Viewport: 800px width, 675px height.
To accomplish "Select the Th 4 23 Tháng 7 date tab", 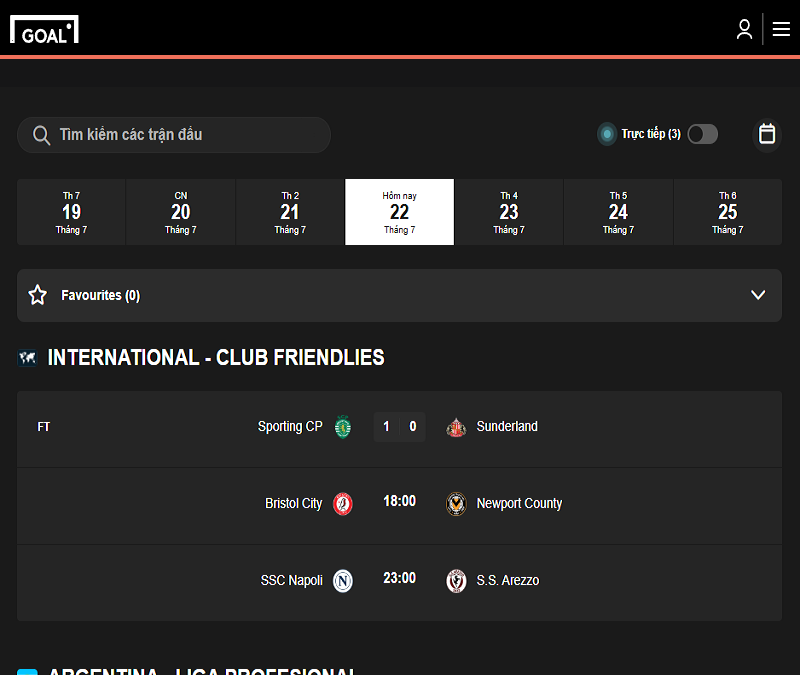I will pyautogui.click(x=509, y=212).
